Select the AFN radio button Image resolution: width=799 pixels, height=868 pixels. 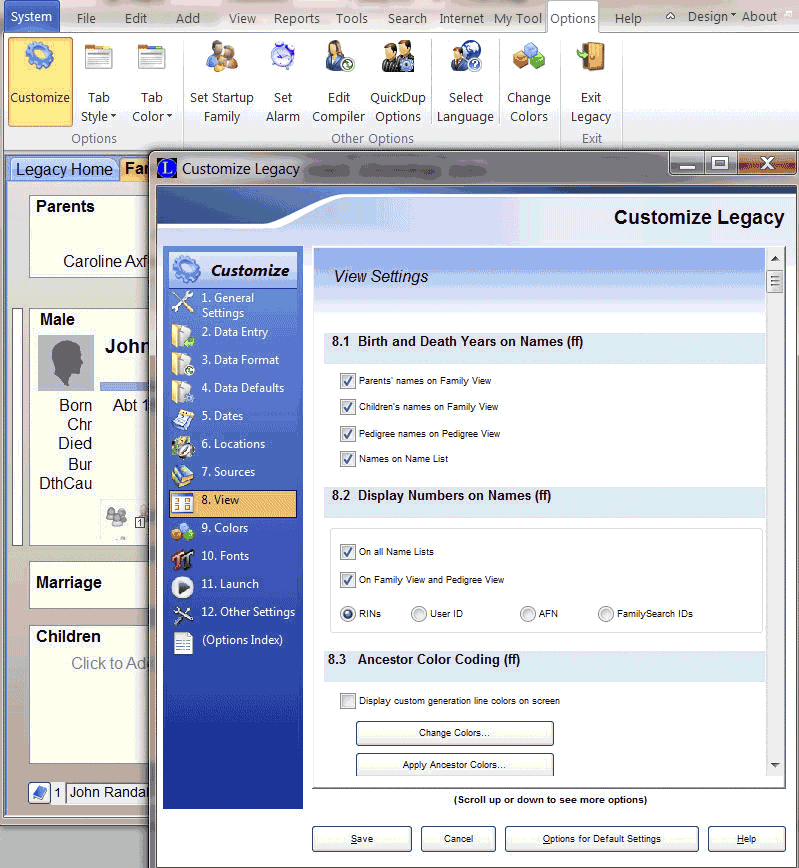[x=528, y=614]
